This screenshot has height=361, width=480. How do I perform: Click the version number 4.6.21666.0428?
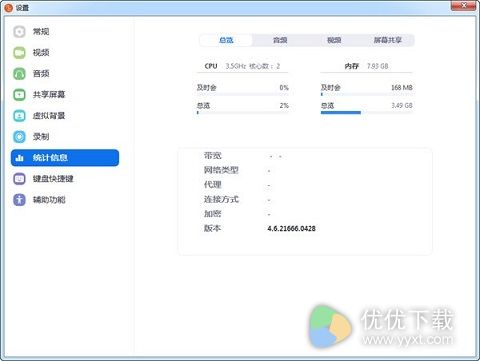[x=291, y=229]
